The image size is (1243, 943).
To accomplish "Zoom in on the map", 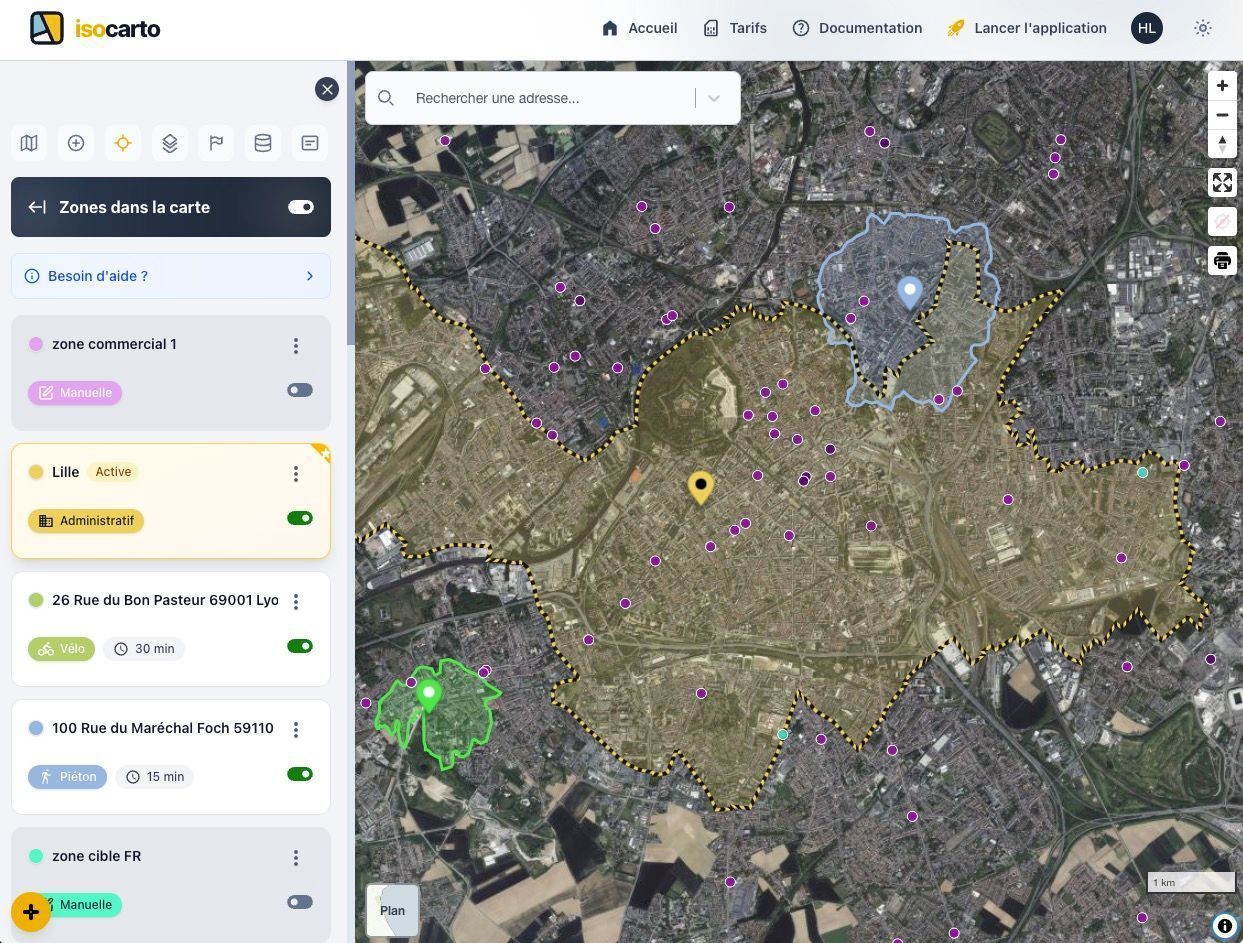I will [1222, 86].
